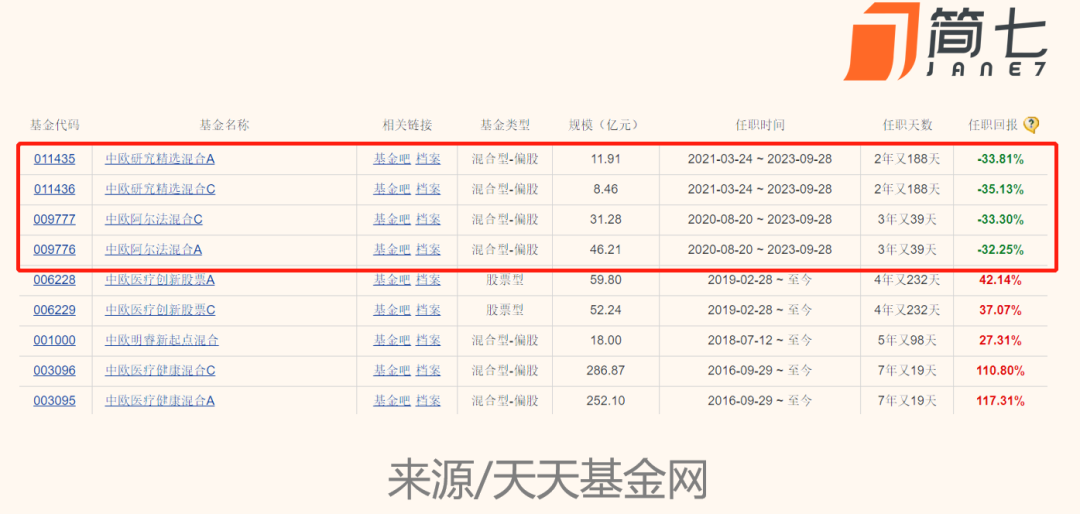Select the 5年又98天 tenure cell
Image resolution: width=1080 pixels, height=514 pixels.
[x=907, y=340]
